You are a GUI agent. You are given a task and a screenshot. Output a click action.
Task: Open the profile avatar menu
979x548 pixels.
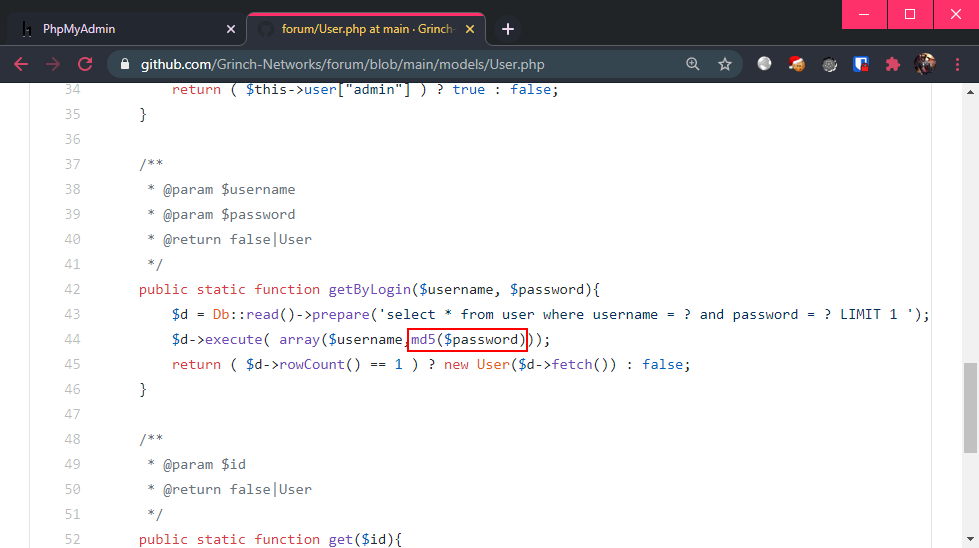pos(925,64)
